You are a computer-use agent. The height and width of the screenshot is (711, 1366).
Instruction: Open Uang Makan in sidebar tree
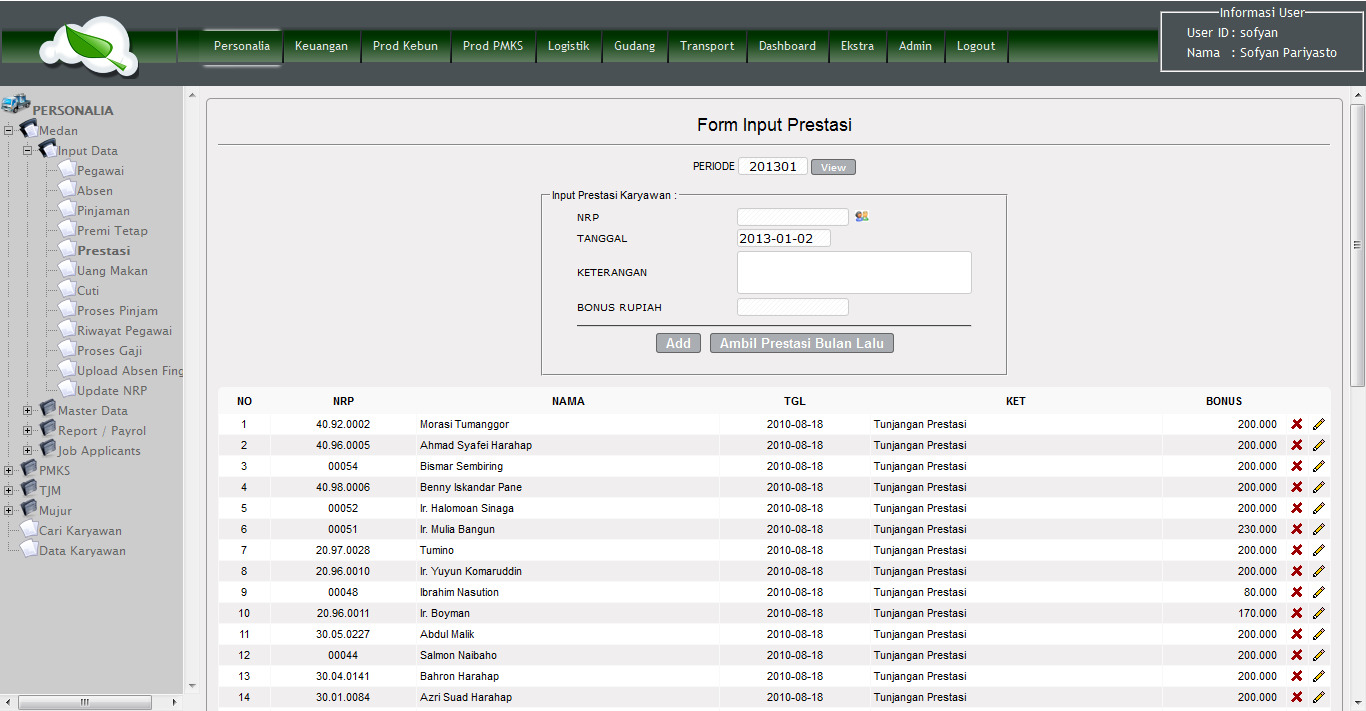[112, 271]
